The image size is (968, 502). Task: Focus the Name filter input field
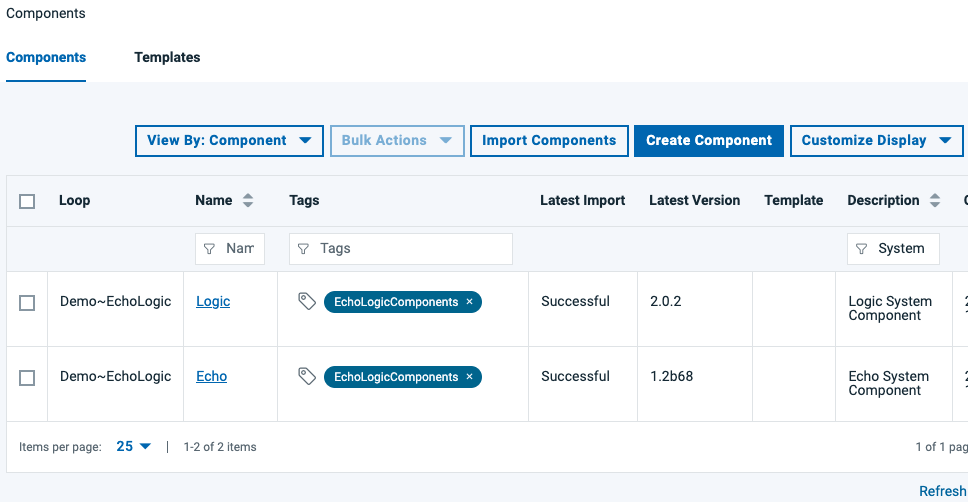pos(230,249)
